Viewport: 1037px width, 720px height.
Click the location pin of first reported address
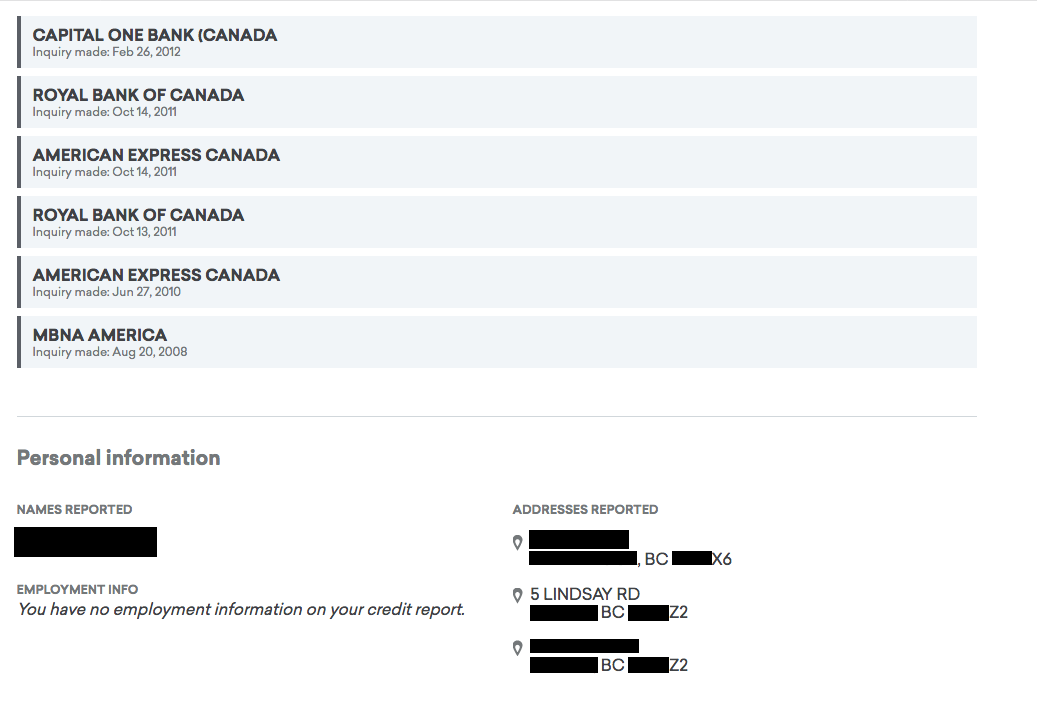point(517,543)
